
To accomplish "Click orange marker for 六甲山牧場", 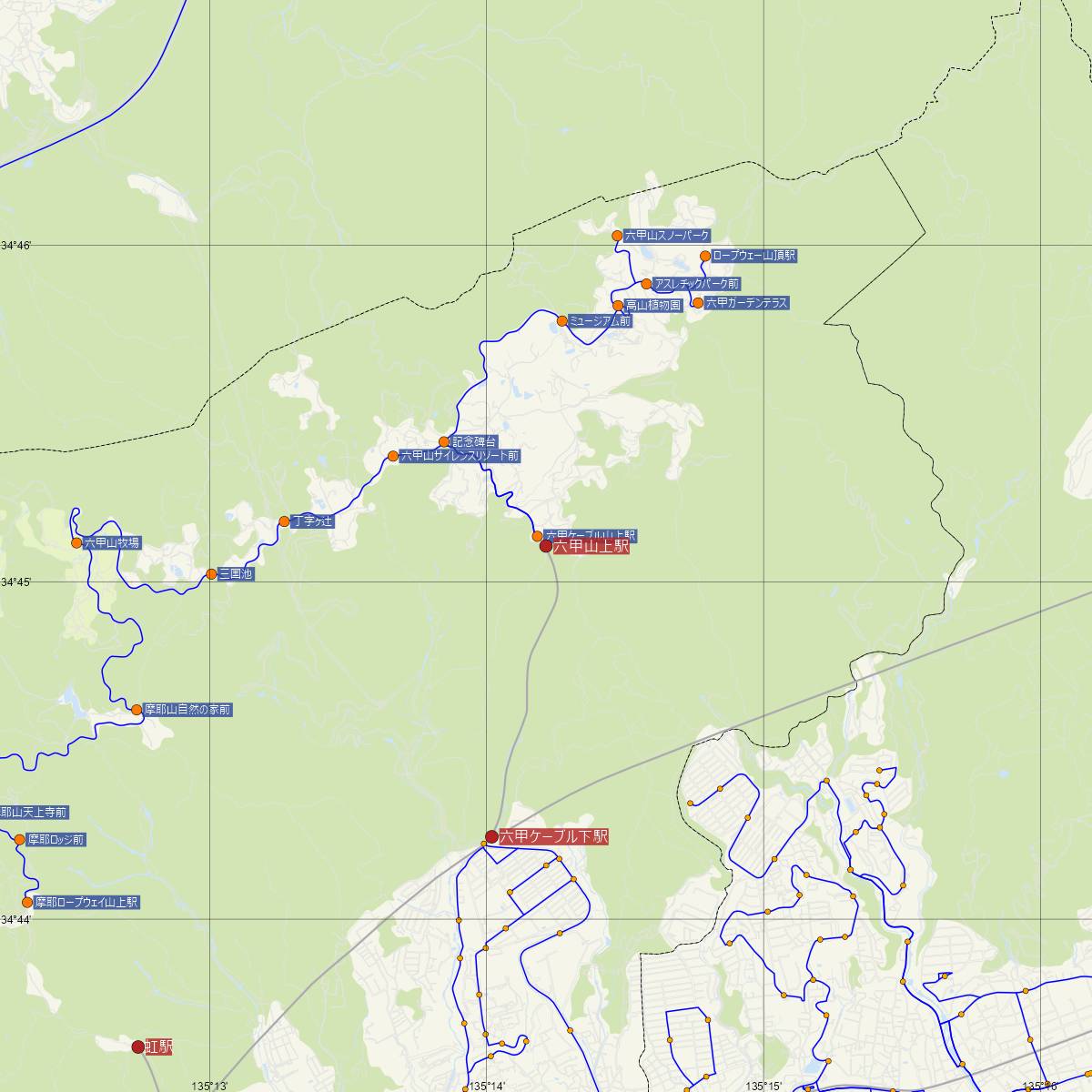I will click(x=77, y=543).
